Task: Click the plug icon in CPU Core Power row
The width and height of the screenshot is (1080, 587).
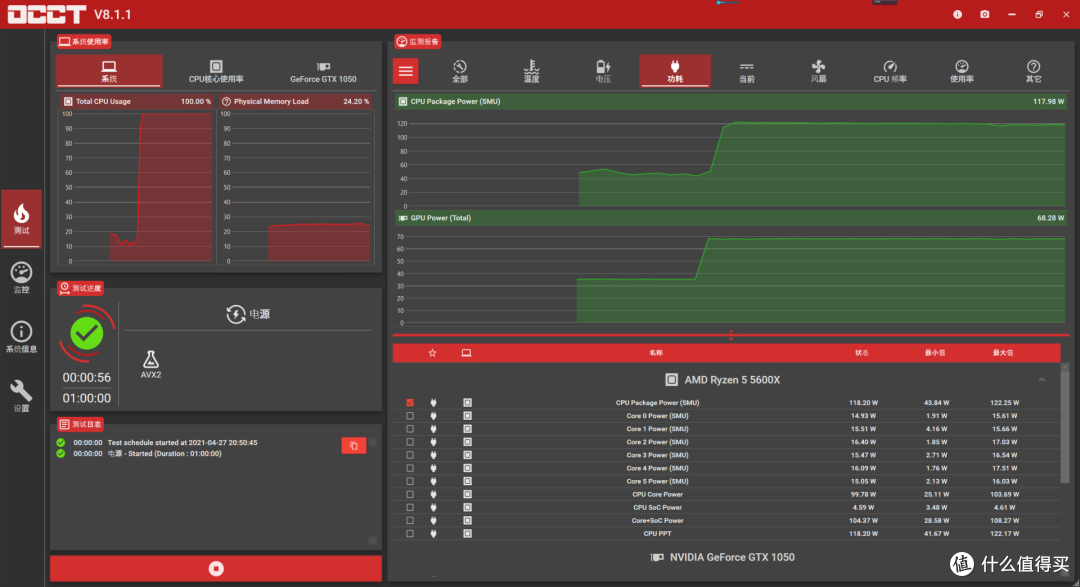Action: click(x=433, y=494)
